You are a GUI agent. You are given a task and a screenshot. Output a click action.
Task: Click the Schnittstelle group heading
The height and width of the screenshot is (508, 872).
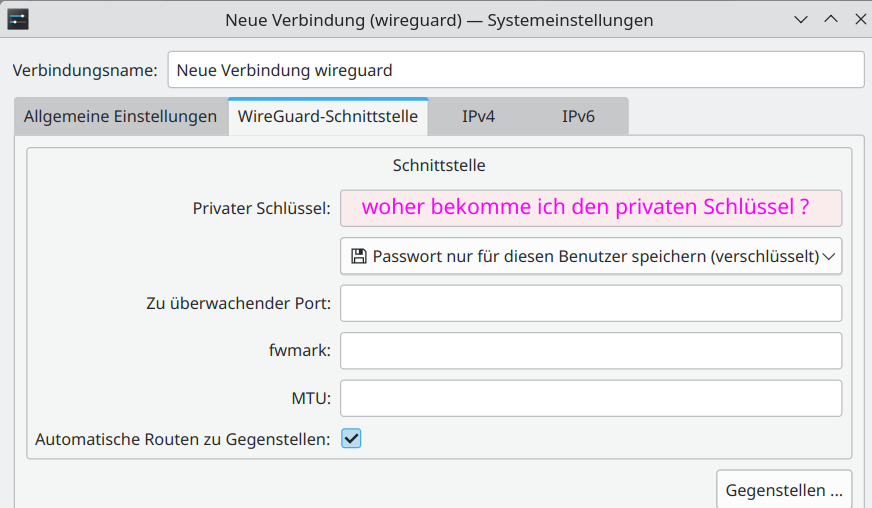pyautogui.click(x=439, y=165)
